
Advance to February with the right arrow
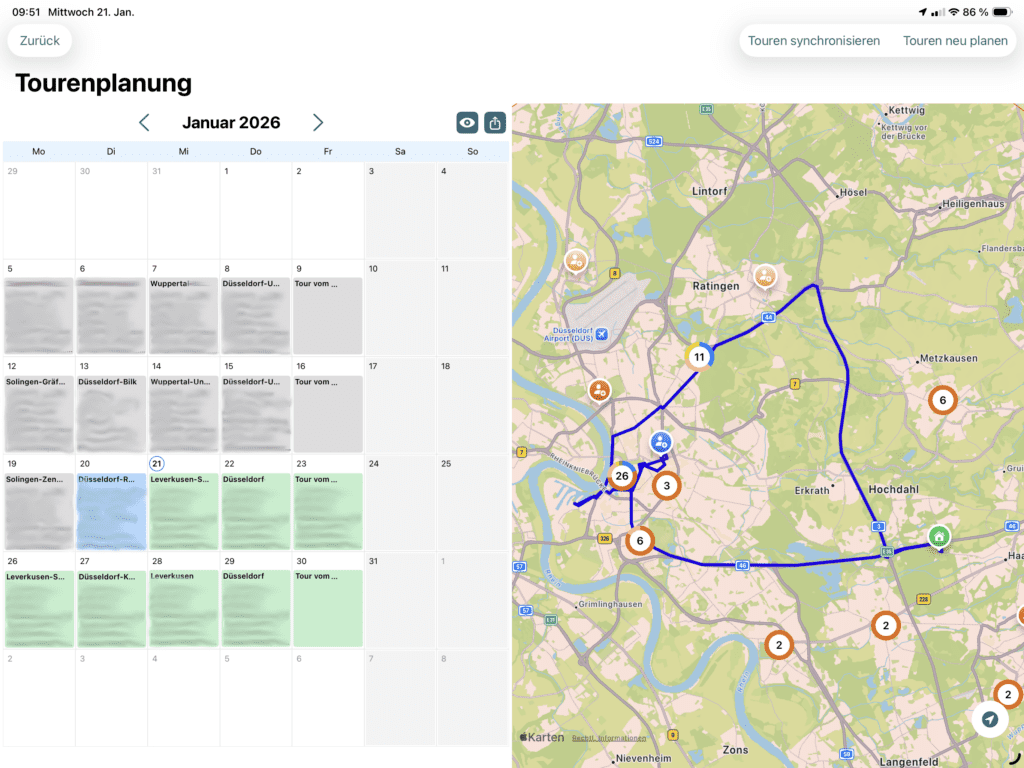pos(318,122)
